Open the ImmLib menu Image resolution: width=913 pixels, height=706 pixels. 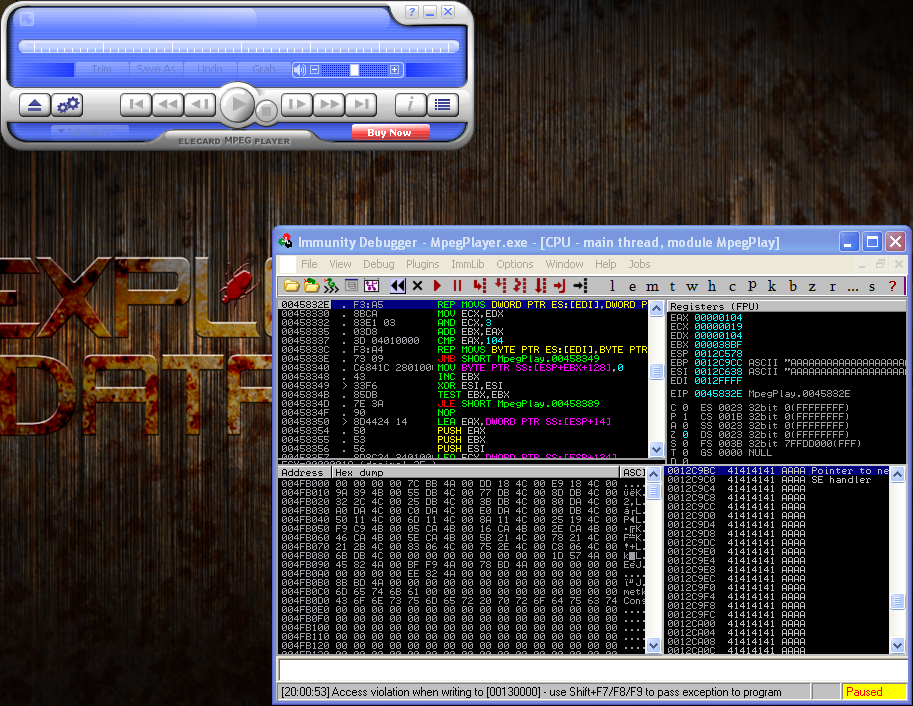(x=468, y=264)
